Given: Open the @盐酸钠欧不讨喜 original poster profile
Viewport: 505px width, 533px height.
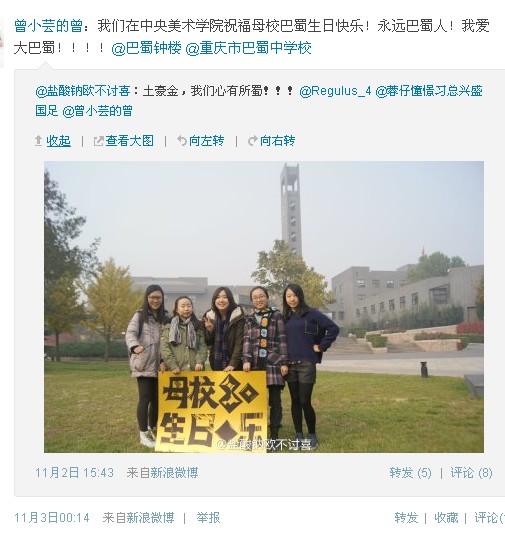Looking at the screenshot, I should (83, 91).
